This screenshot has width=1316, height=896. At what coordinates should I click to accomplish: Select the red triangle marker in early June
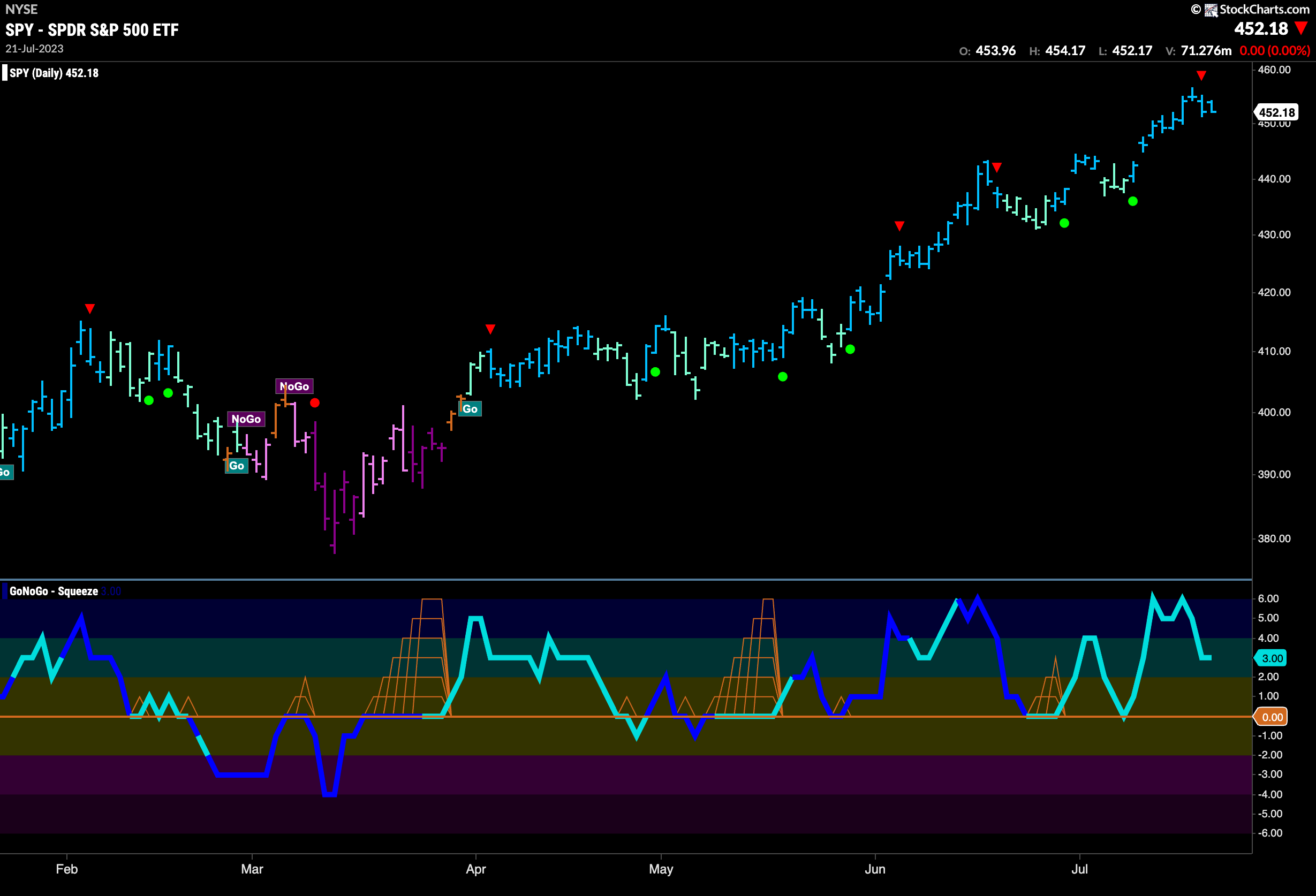coord(899,226)
